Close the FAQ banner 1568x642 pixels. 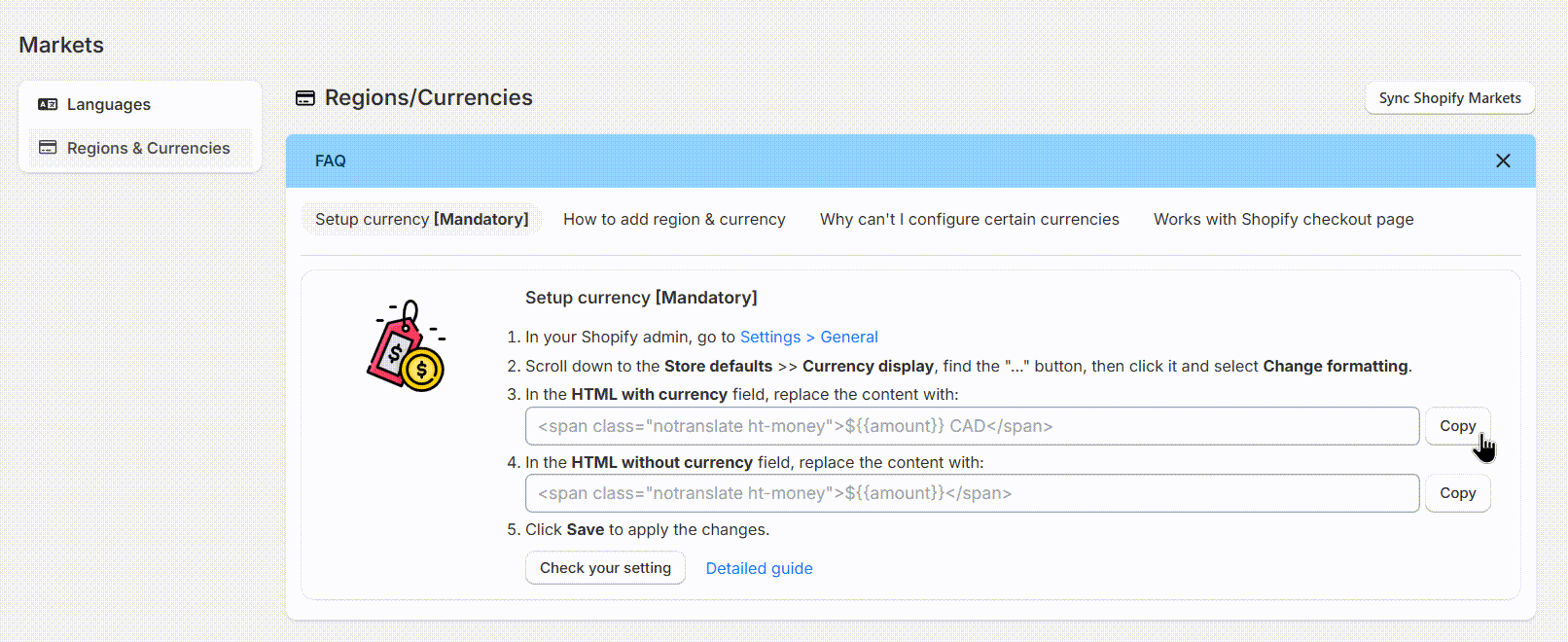pyautogui.click(x=1503, y=160)
